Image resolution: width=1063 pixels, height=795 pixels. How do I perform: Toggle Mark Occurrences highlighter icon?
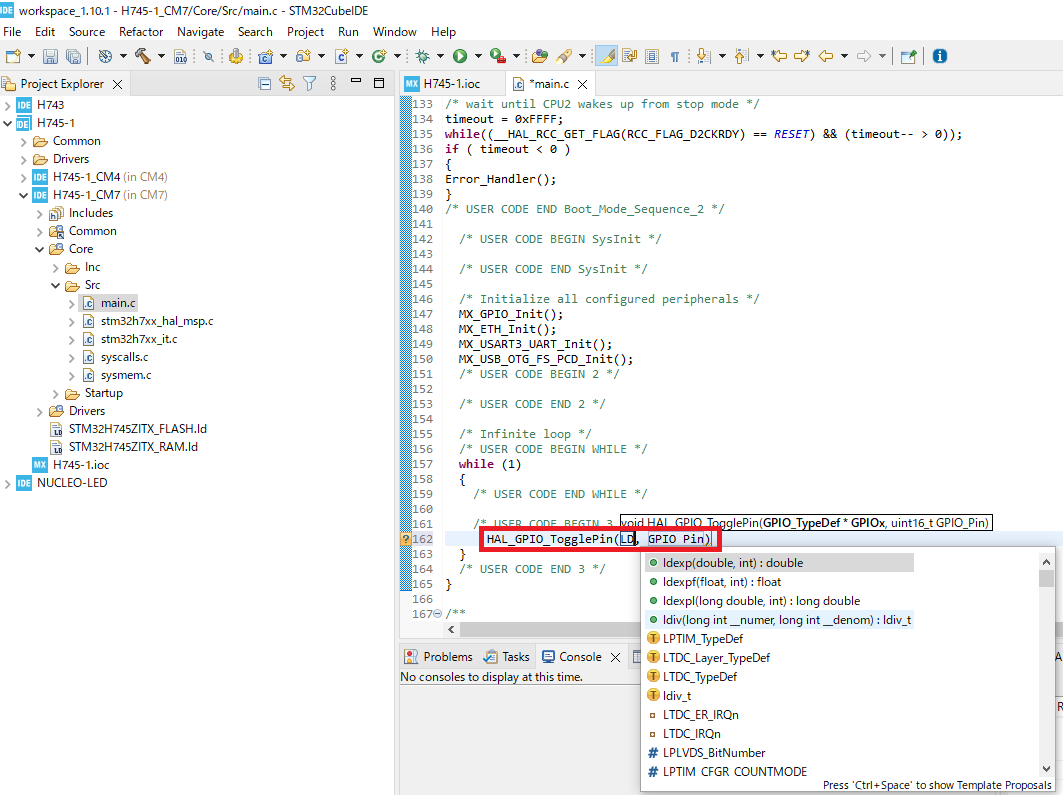pos(606,56)
